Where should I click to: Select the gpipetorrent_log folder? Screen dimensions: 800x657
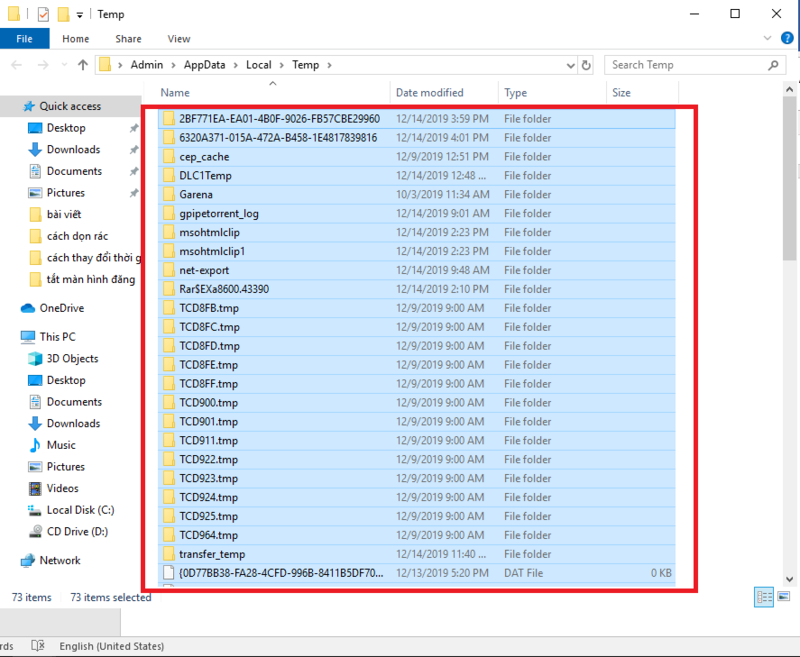pos(417,213)
